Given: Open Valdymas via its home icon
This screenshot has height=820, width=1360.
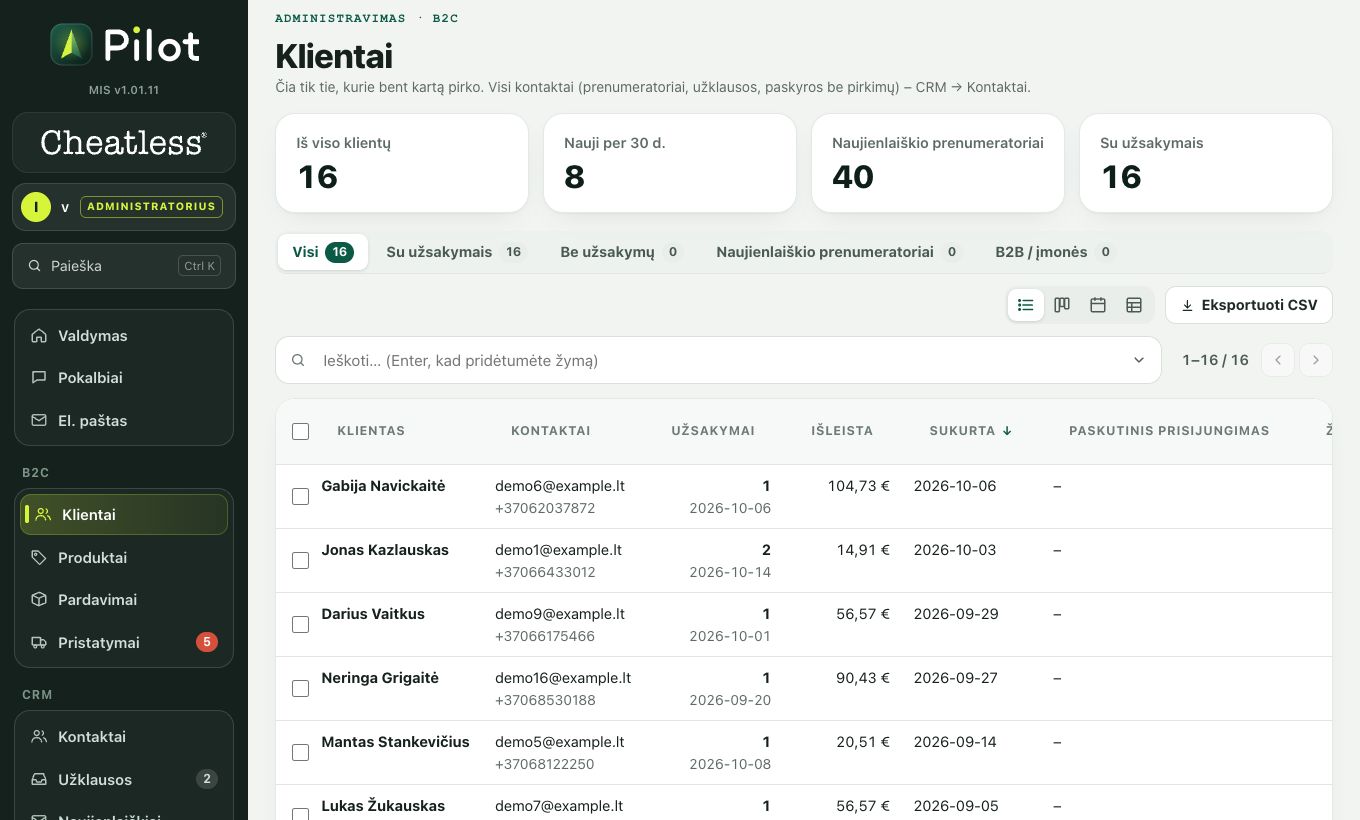Looking at the screenshot, I should 39,336.
